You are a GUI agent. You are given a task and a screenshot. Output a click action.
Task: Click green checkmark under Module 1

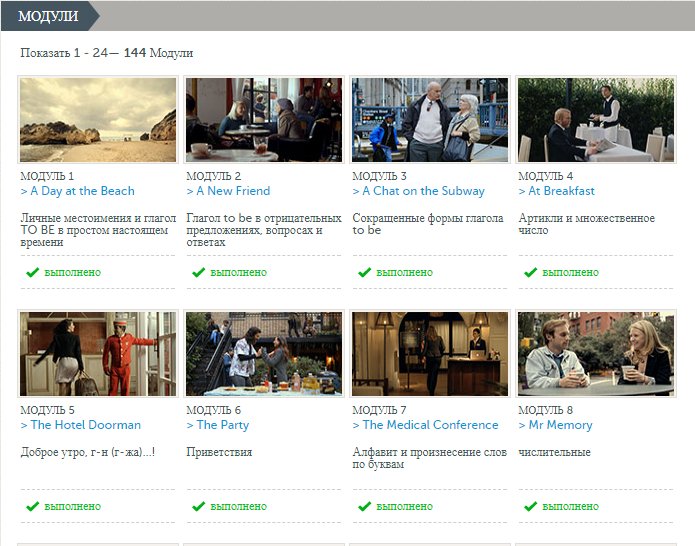[32, 272]
